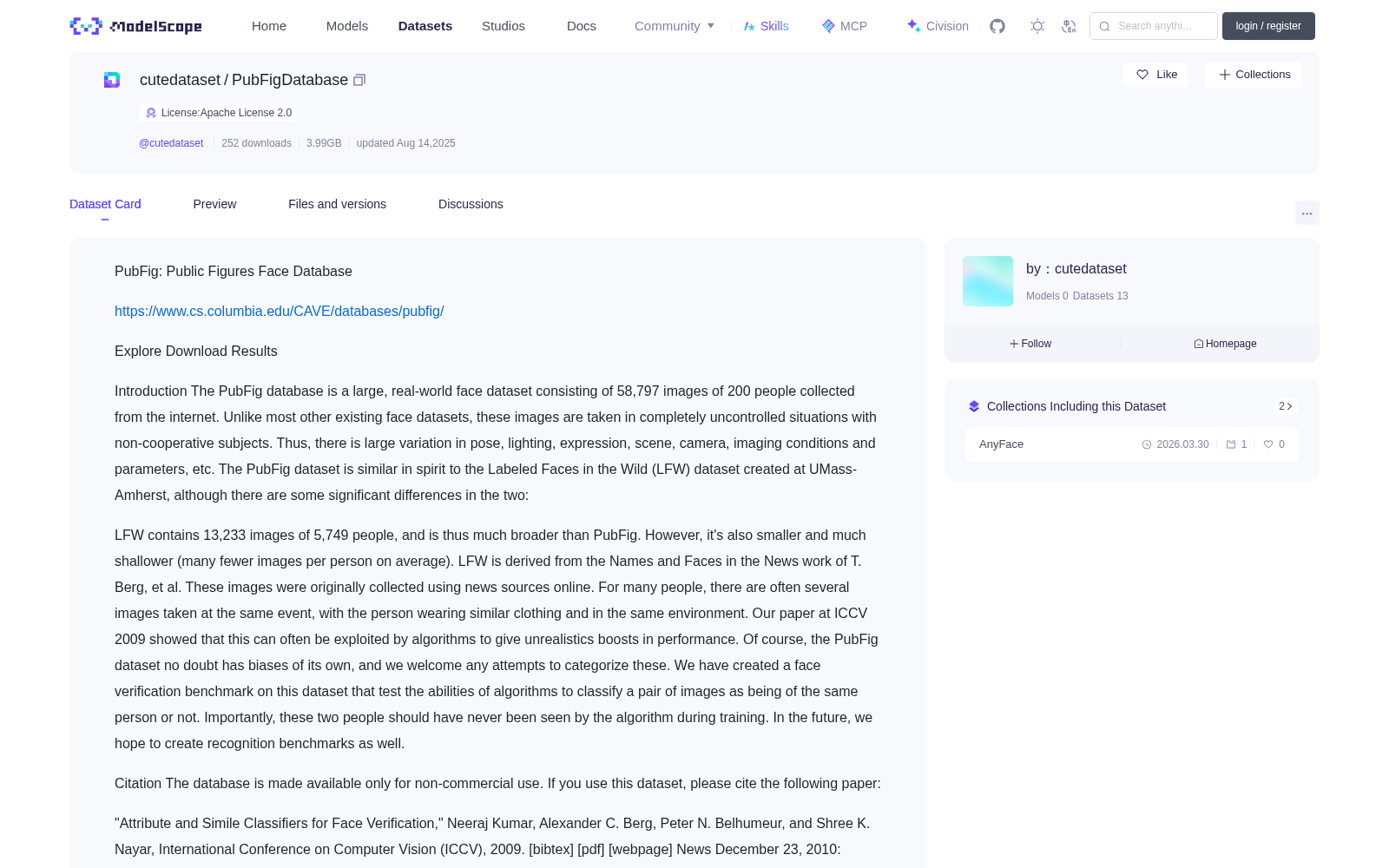1389x868 pixels.
Task: Click the Skills sparkle icon
Action: tap(749, 26)
